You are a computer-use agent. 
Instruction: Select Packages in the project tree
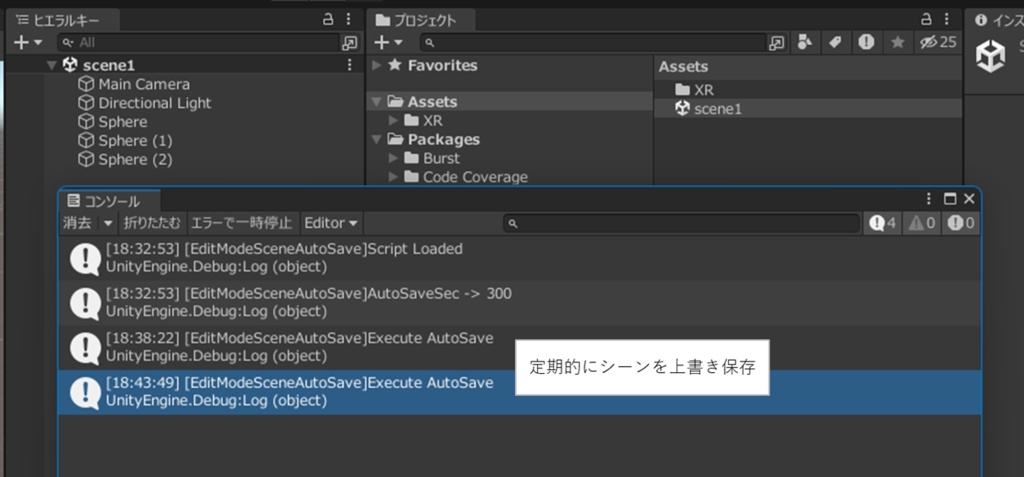443,139
